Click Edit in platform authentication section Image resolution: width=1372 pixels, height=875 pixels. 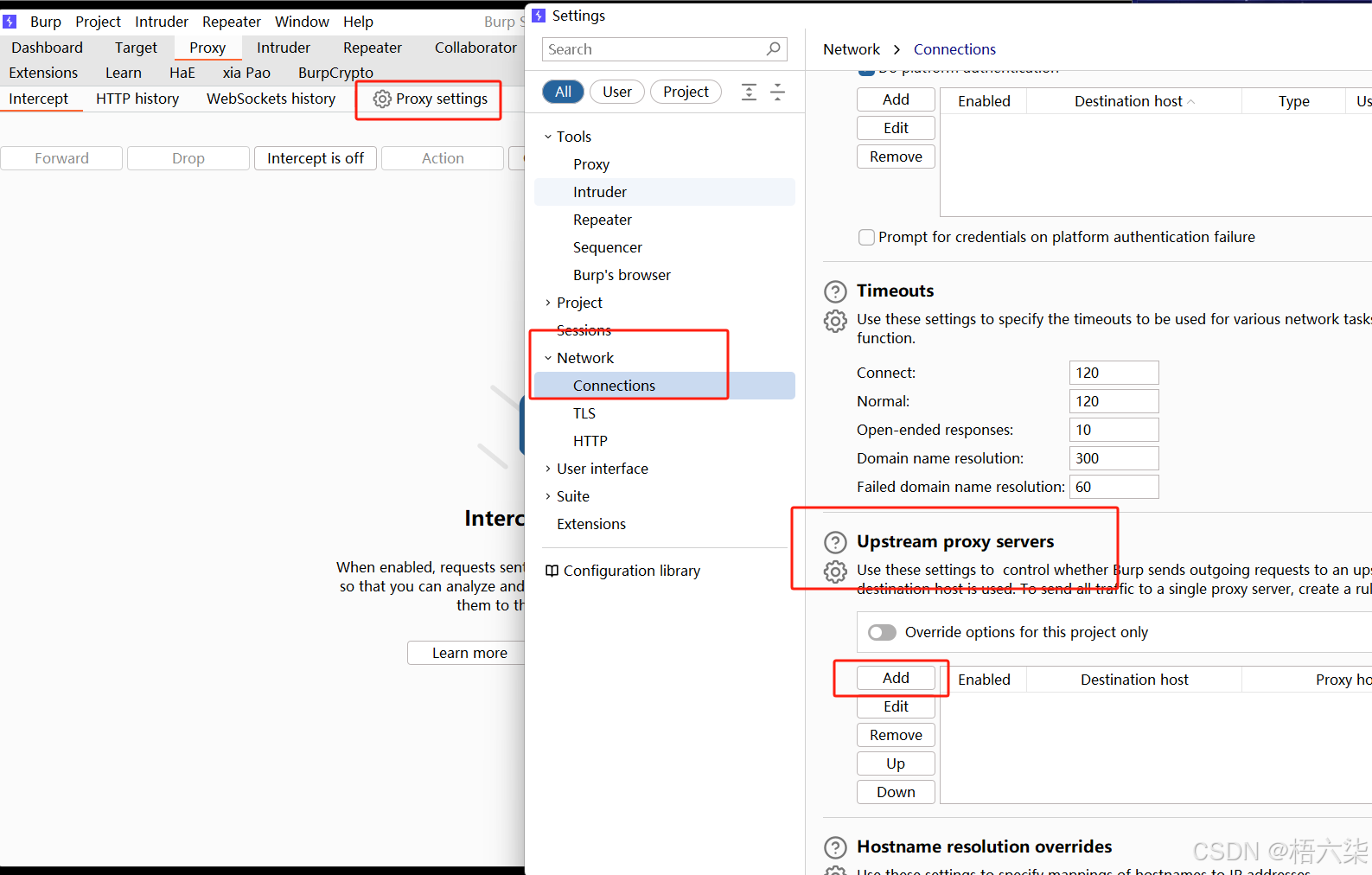click(896, 128)
